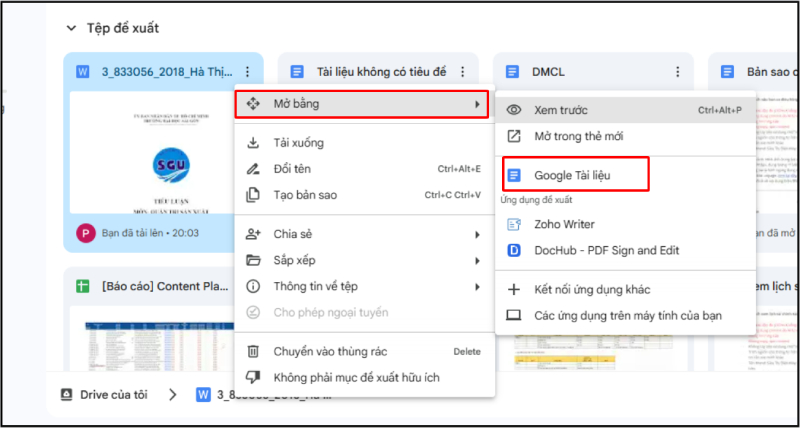The image size is (800, 428).
Task: Choose Không phải mục đề xuất hữu ích
Action: [364, 377]
